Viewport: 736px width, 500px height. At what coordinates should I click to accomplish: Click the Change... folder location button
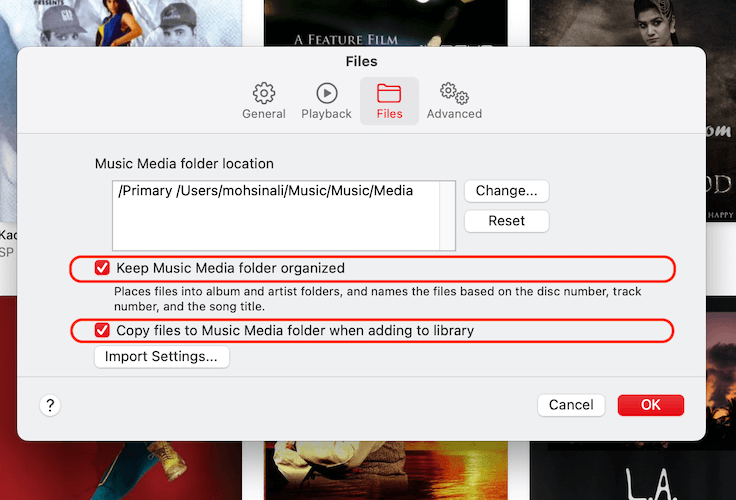[x=506, y=191]
